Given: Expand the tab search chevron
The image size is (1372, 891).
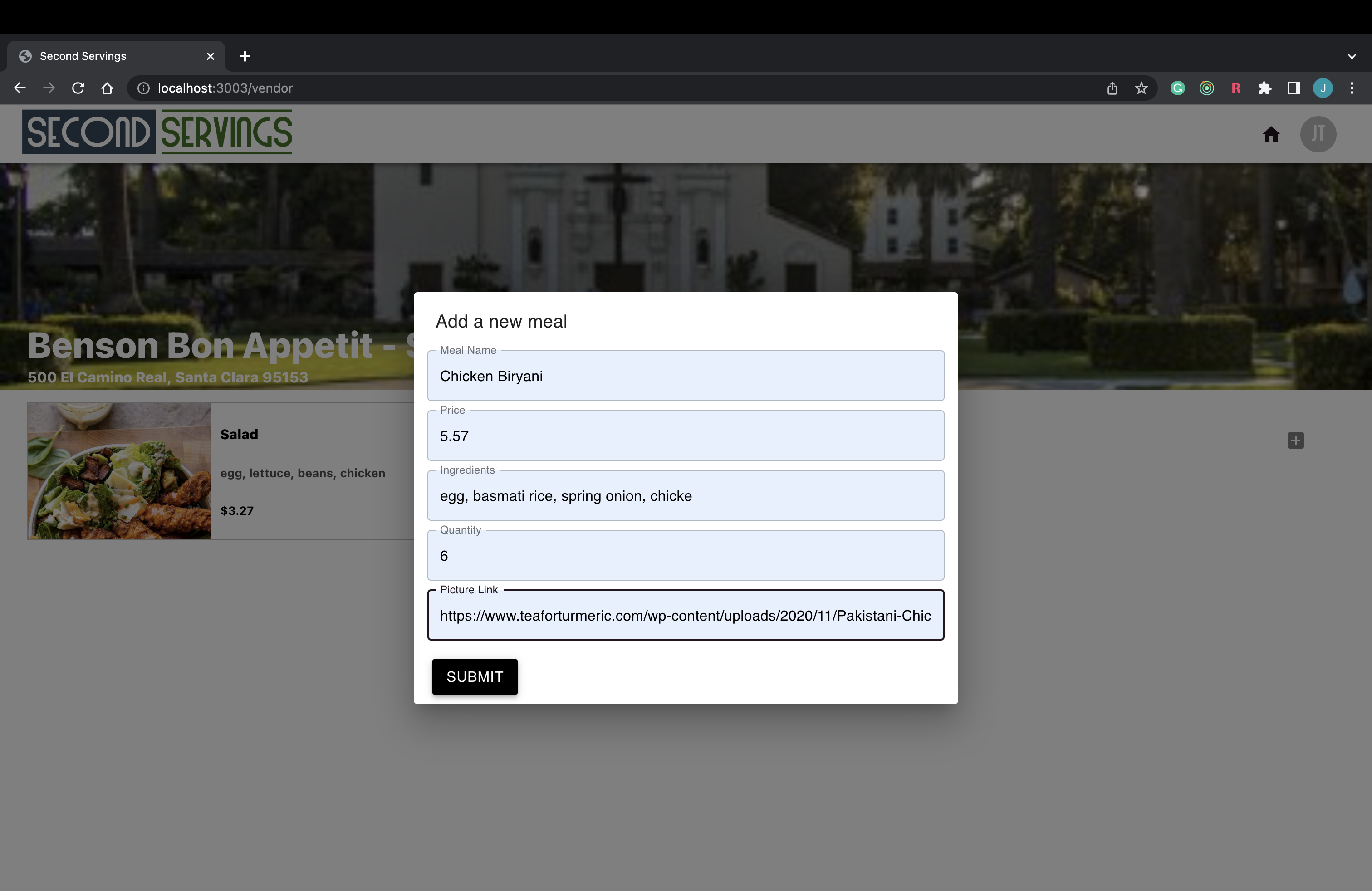Looking at the screenshot, I should [1352, 56].
